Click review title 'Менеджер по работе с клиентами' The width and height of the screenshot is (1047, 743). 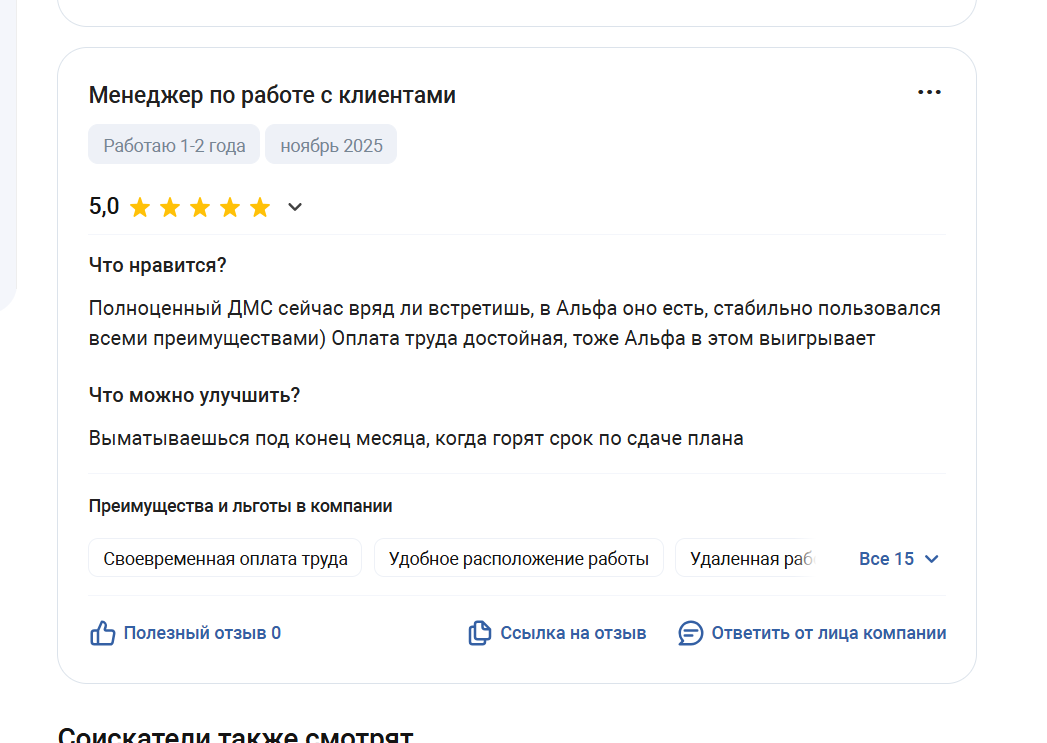272,95
